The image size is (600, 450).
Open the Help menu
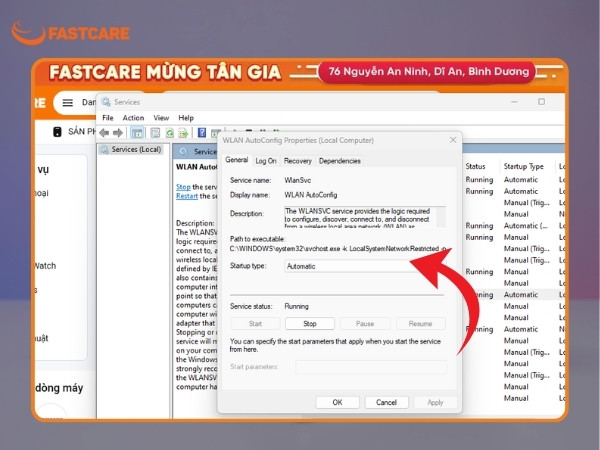[x=186, y=118]
